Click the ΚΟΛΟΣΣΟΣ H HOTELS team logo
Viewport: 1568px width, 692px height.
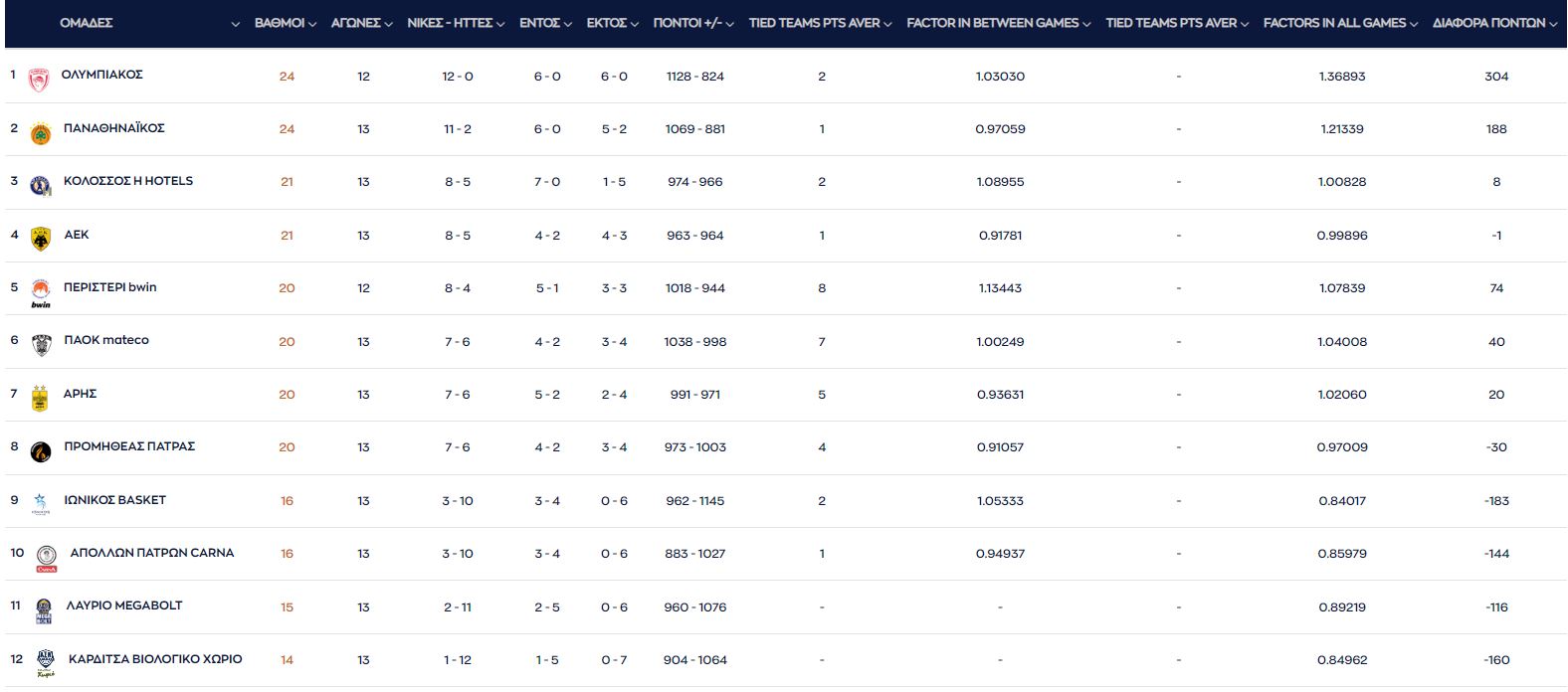[40, 186]
